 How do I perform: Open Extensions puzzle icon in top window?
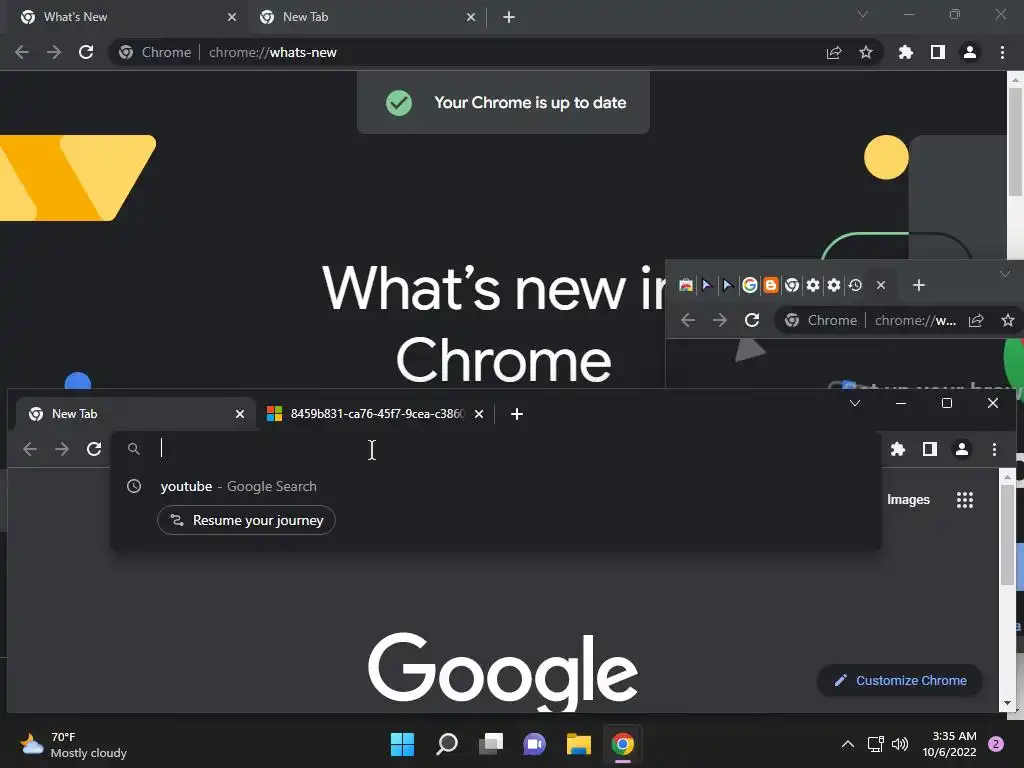click(905, 52)
